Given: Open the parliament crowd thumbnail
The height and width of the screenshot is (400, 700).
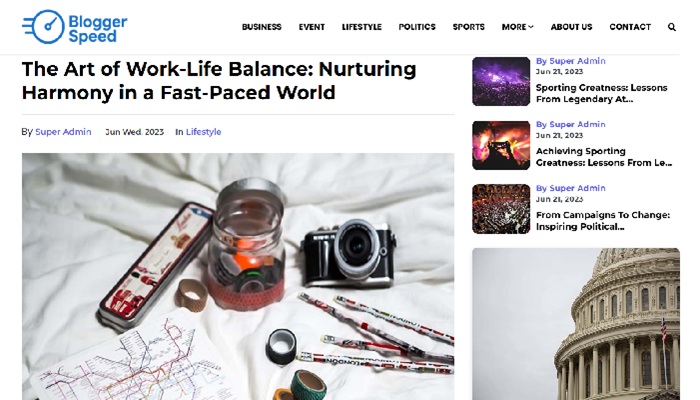Looking at the screenshot, I should 501,209.
